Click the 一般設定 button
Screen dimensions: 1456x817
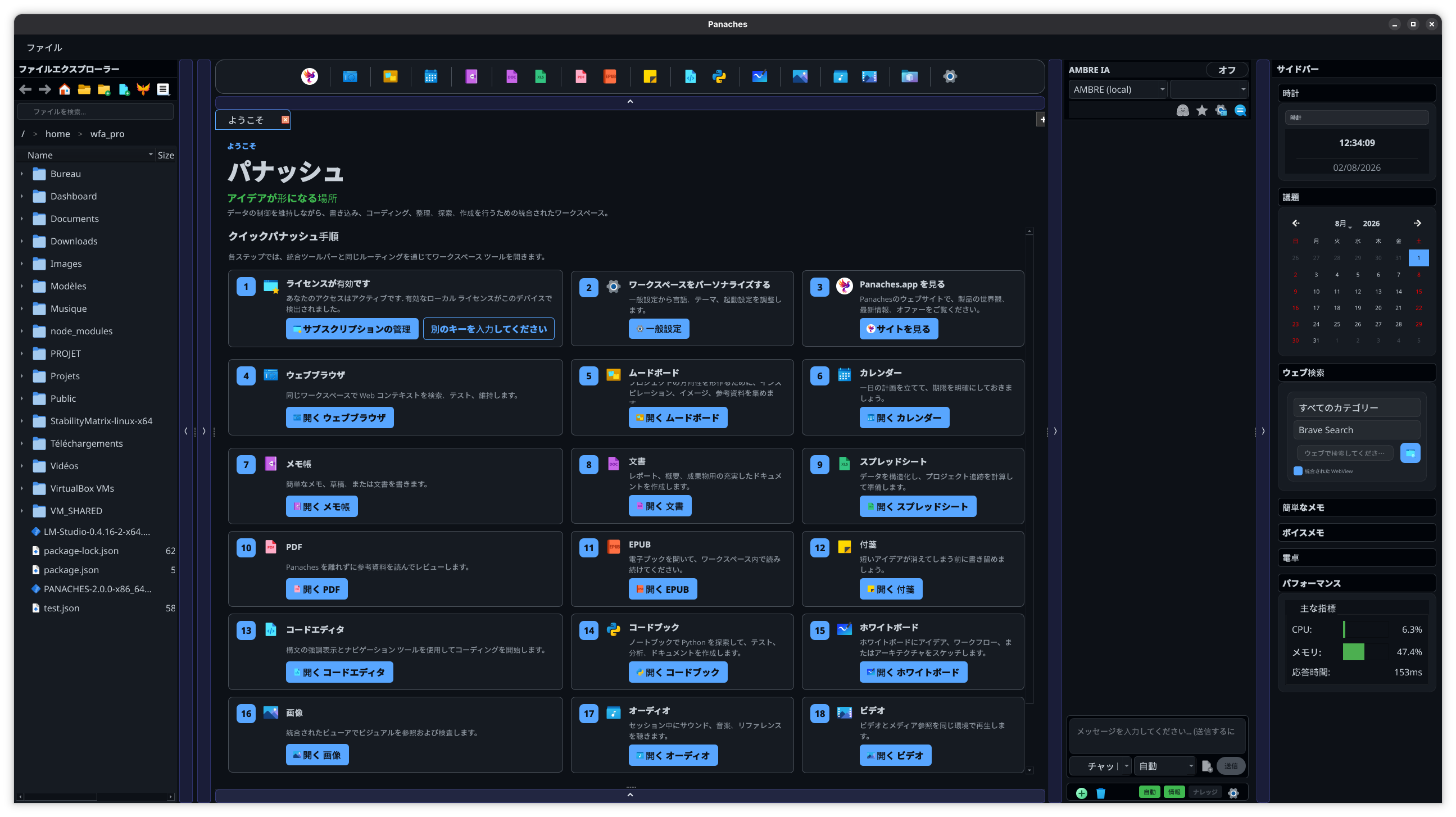coord(659,329)
